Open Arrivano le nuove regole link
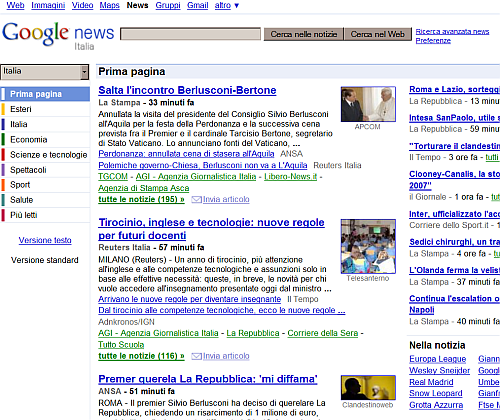Image resolution: width=500 pixels, height=420 pixels. pos(190,299)
